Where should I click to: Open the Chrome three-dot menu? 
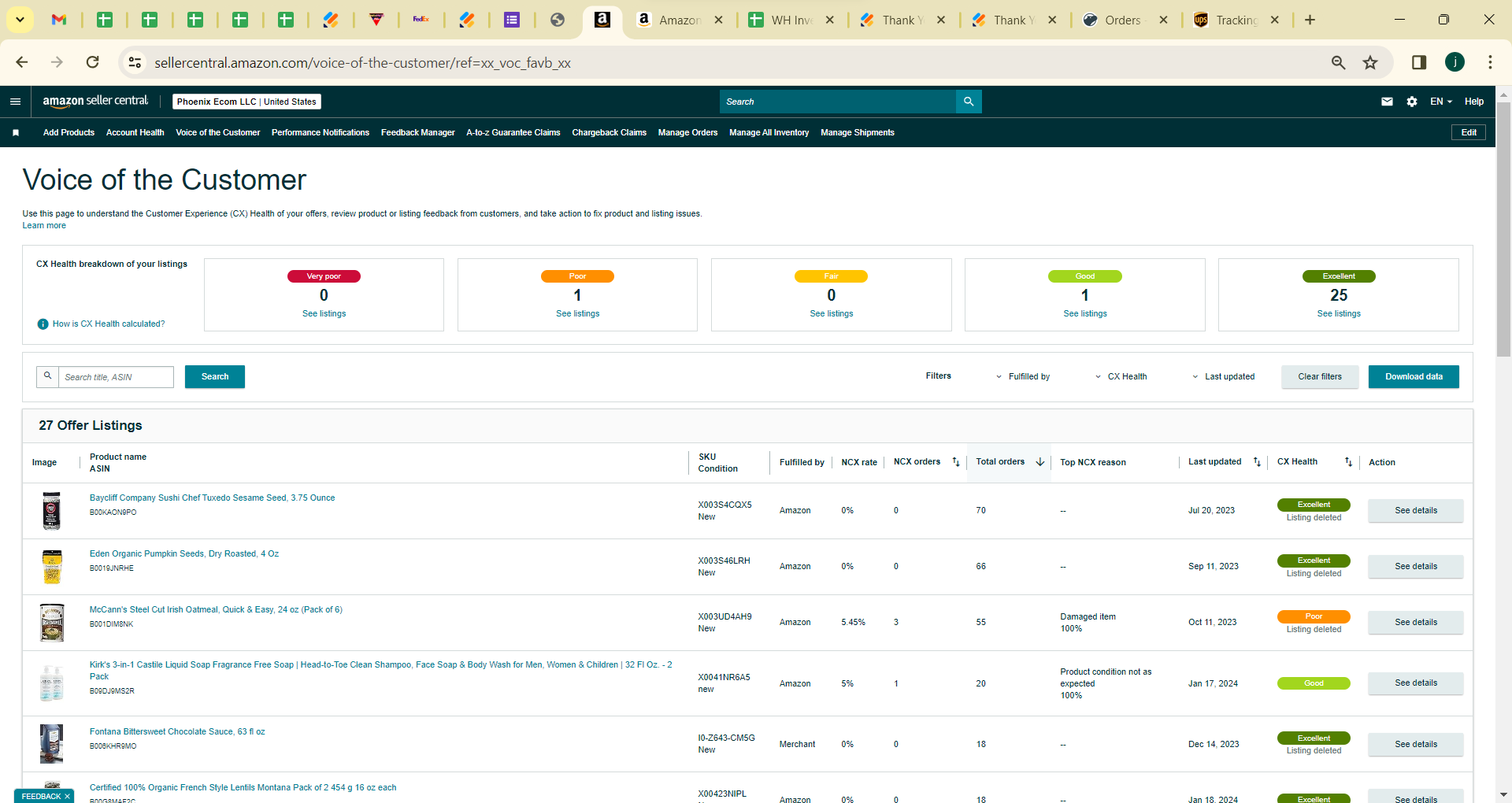pos(1490,62)
